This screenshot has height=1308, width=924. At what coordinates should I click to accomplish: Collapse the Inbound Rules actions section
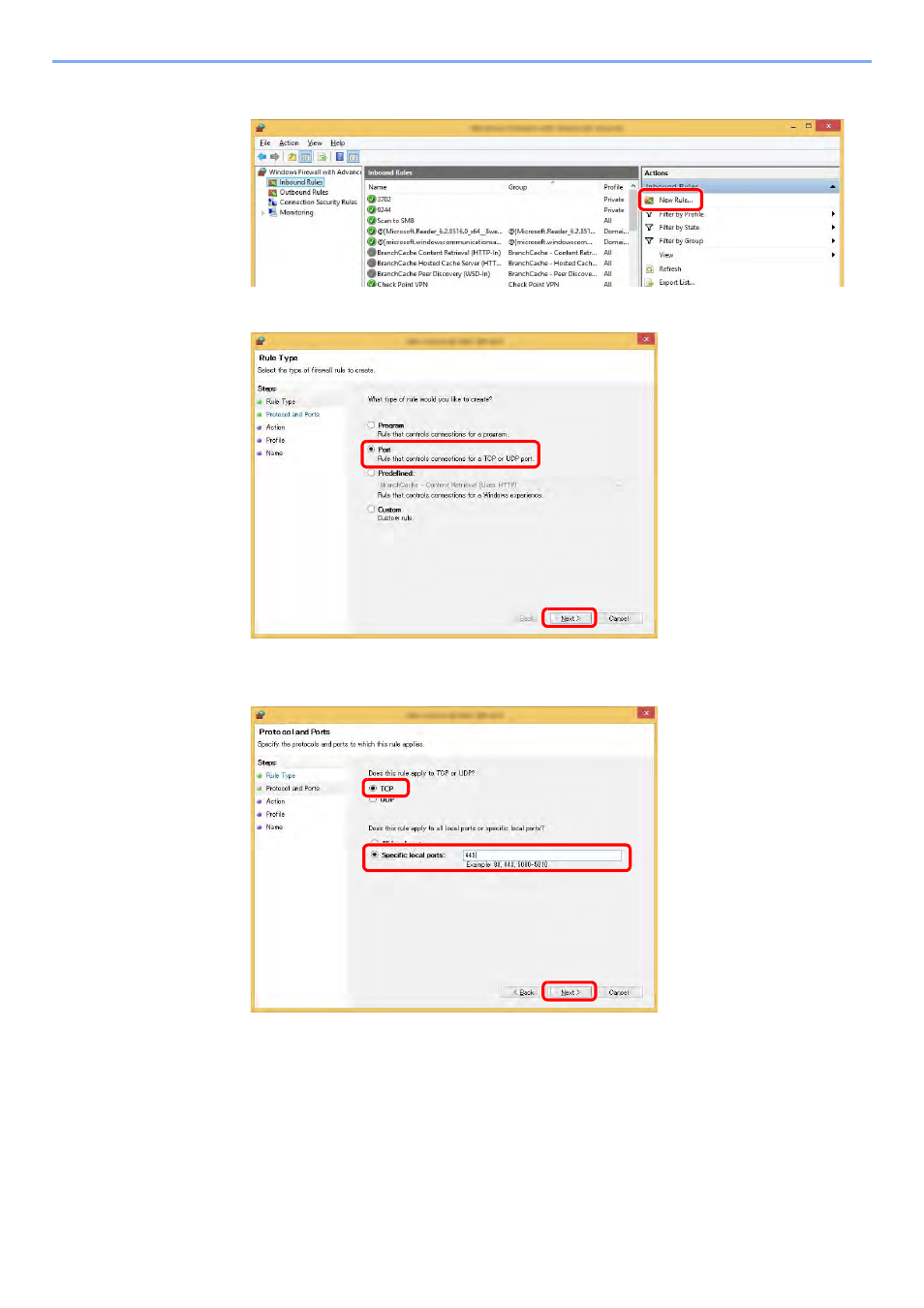(x=833, y=186)
